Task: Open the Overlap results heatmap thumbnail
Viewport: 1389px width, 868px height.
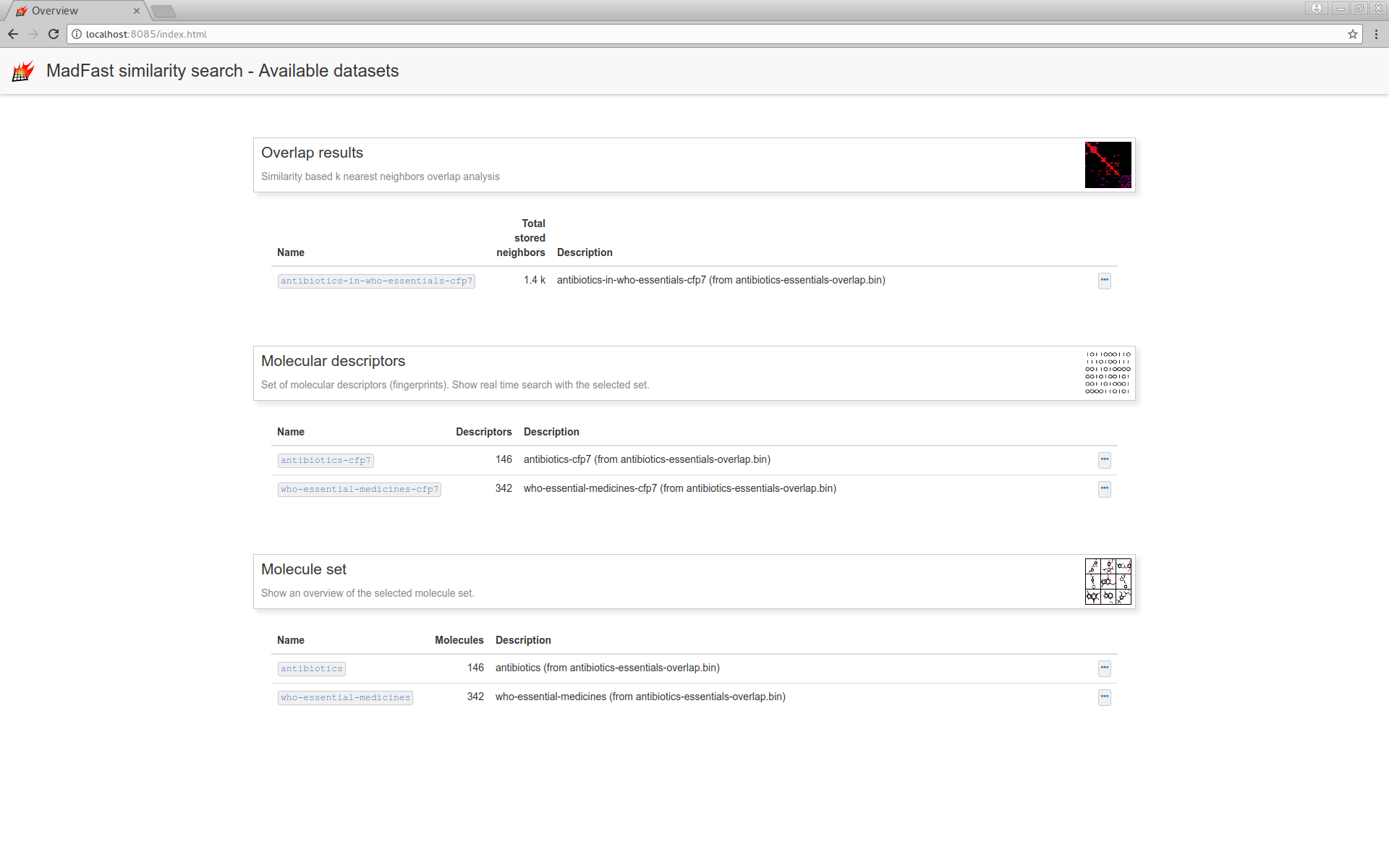Action: click(1108, 165)
